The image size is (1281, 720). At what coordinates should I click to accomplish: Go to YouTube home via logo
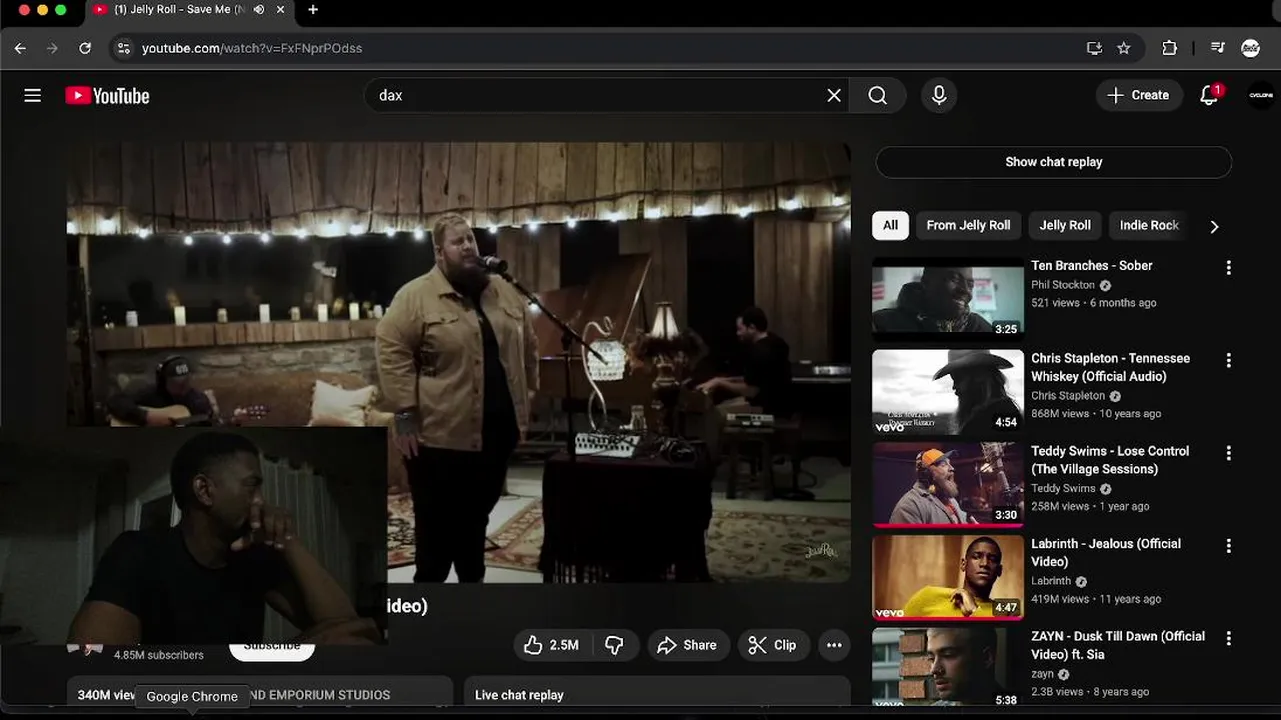[107, 96]
